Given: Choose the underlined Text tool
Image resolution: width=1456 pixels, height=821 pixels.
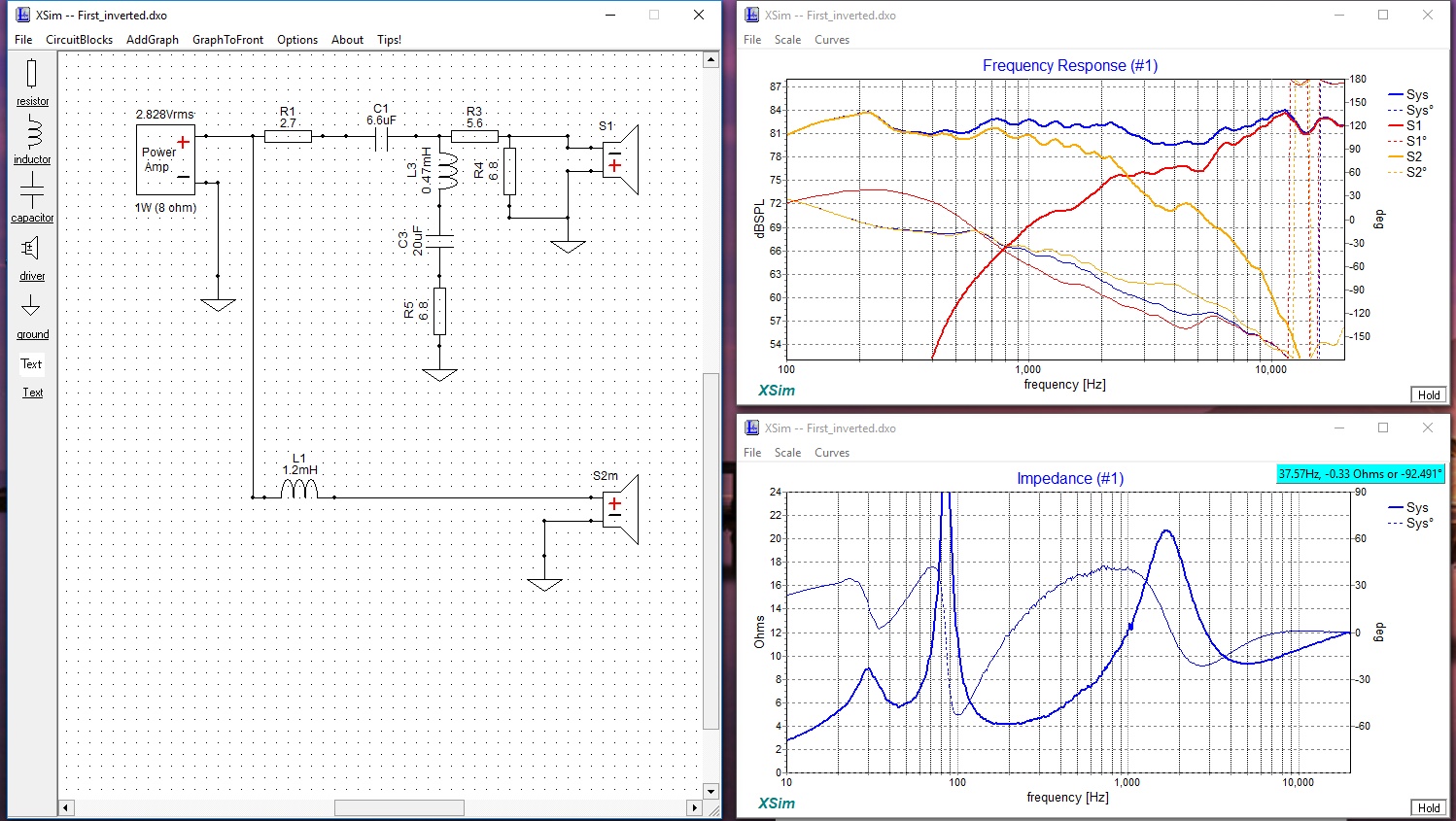Looking at the screenshot, I should point(32,393).
